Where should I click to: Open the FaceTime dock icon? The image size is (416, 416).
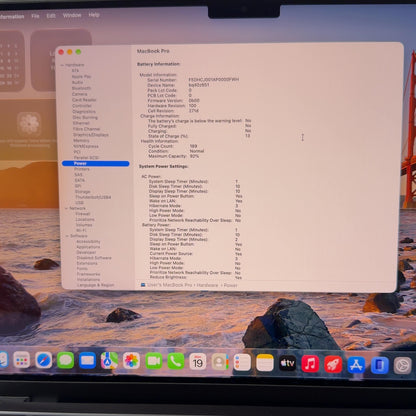[154, 361]
